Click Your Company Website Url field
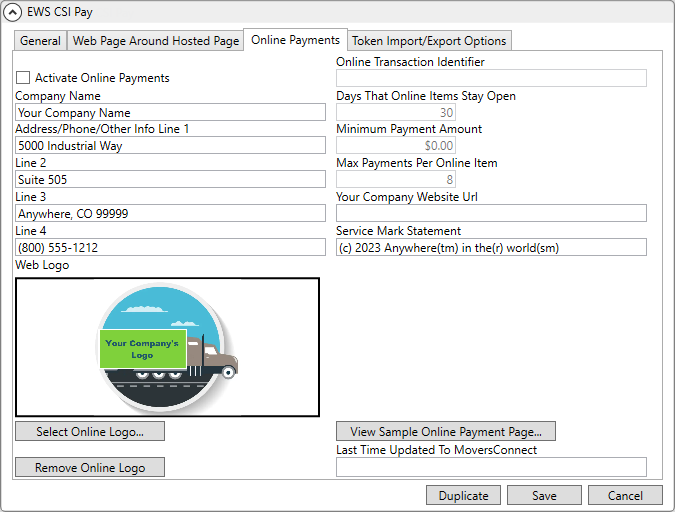 pos(491,213)
